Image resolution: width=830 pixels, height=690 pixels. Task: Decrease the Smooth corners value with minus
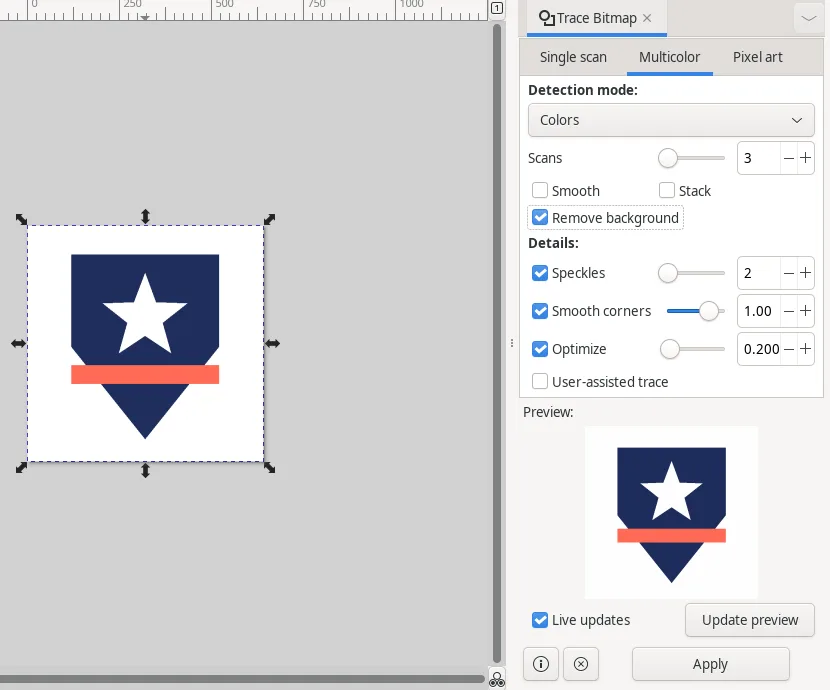[789, 311]
